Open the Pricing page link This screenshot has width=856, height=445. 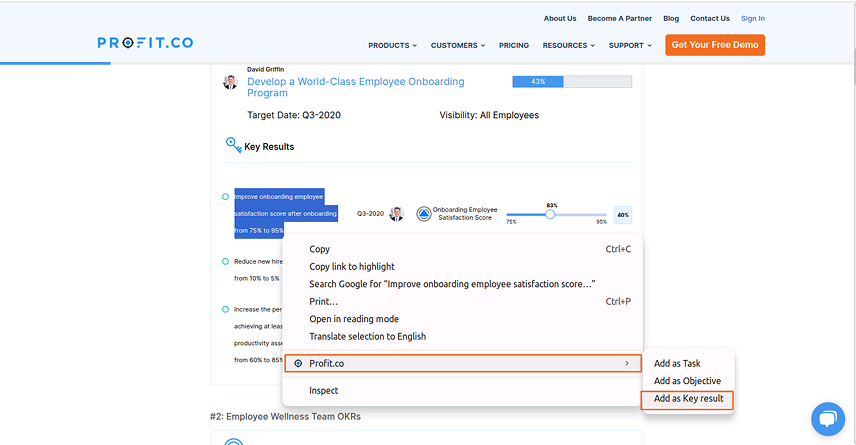coord(514,45)
